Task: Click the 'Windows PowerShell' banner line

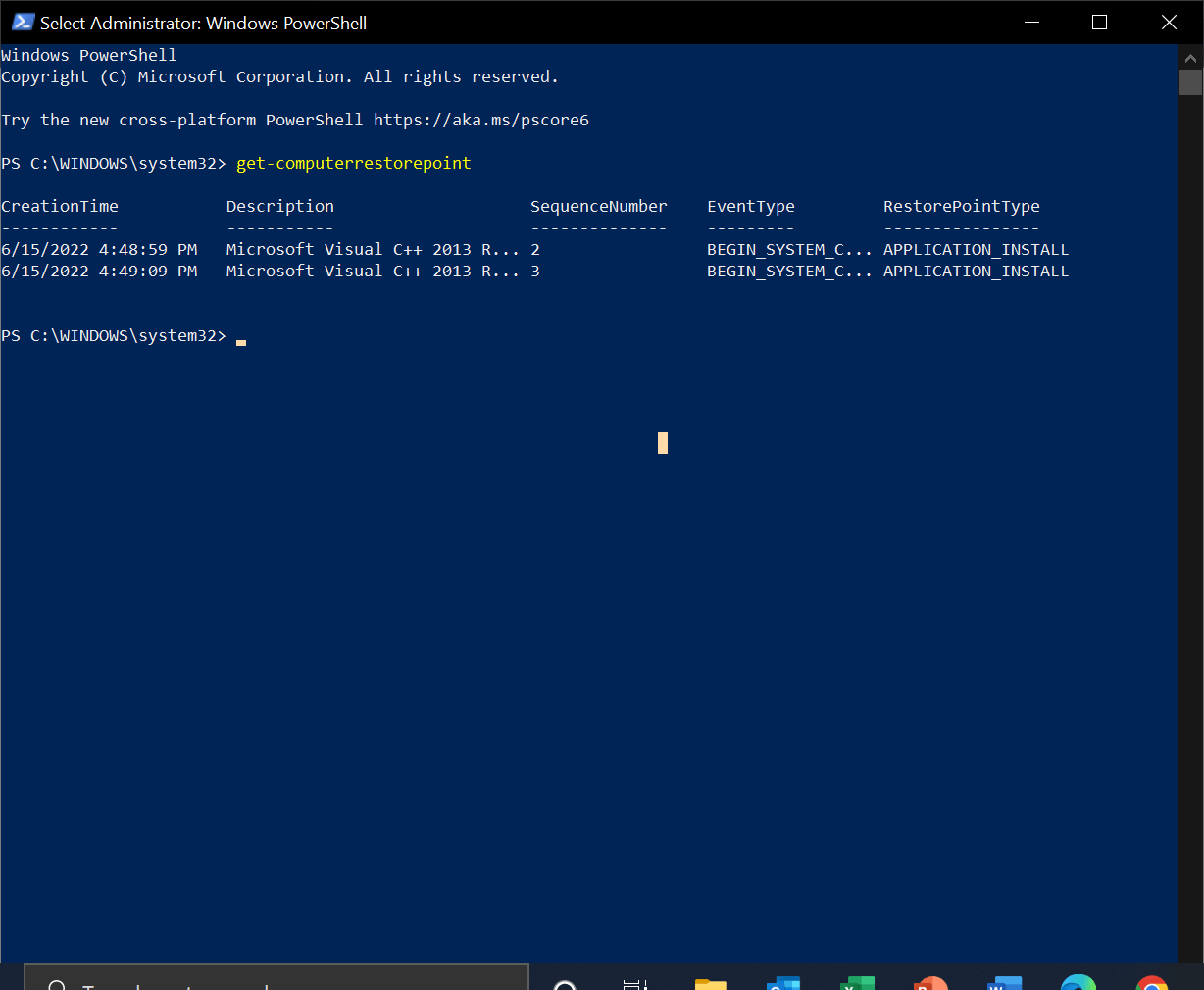Action: click(89, 56)
